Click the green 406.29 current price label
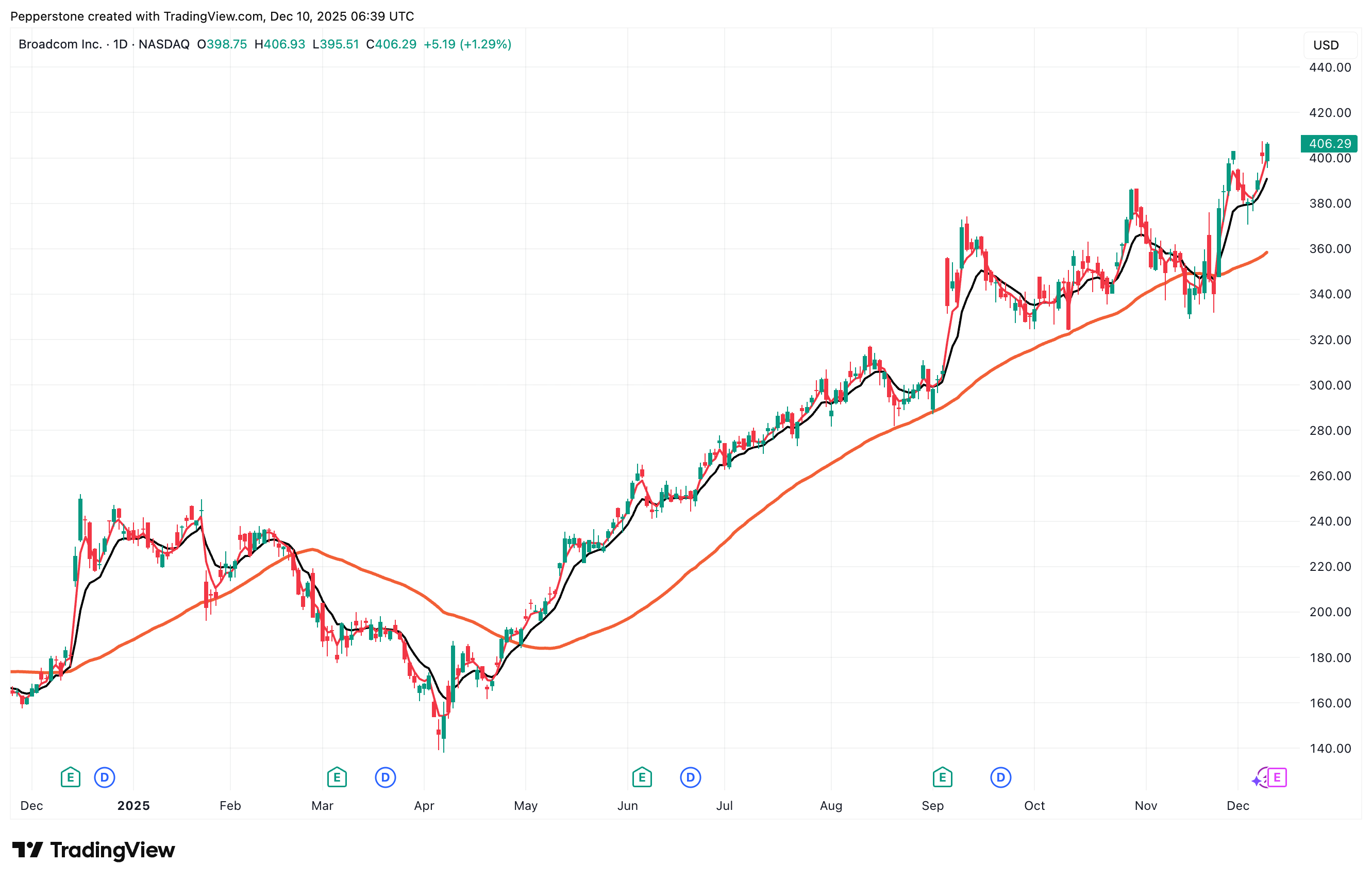The image size is (1372, 881). pos(1329,144)
